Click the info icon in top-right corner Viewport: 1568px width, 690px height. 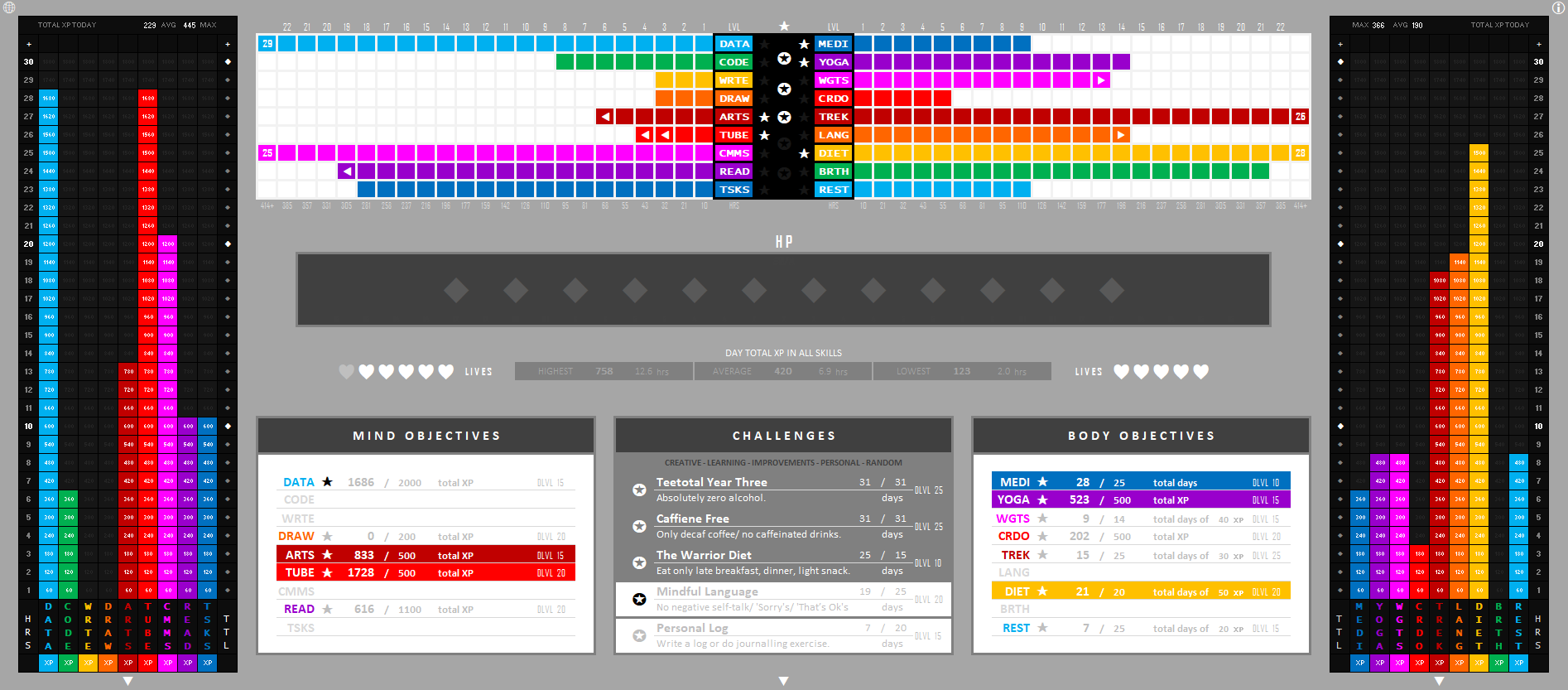[x=1558, y=7]
